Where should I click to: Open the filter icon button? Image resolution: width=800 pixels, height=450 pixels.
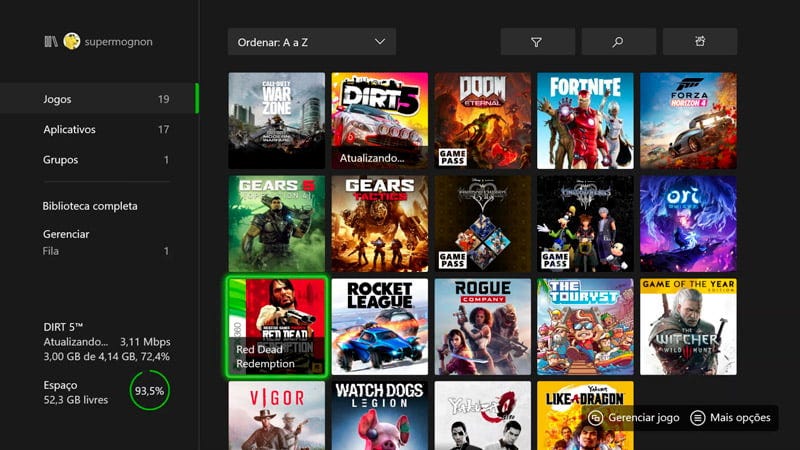tap(537, 42)
